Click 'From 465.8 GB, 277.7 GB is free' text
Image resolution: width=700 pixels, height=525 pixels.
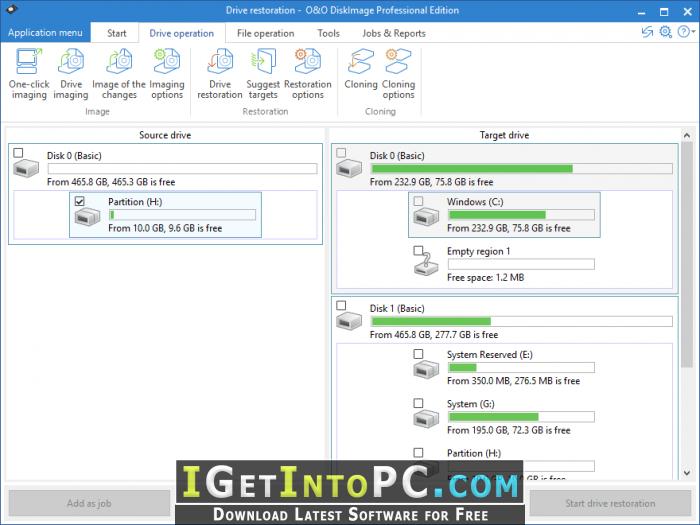pos(433,334)
